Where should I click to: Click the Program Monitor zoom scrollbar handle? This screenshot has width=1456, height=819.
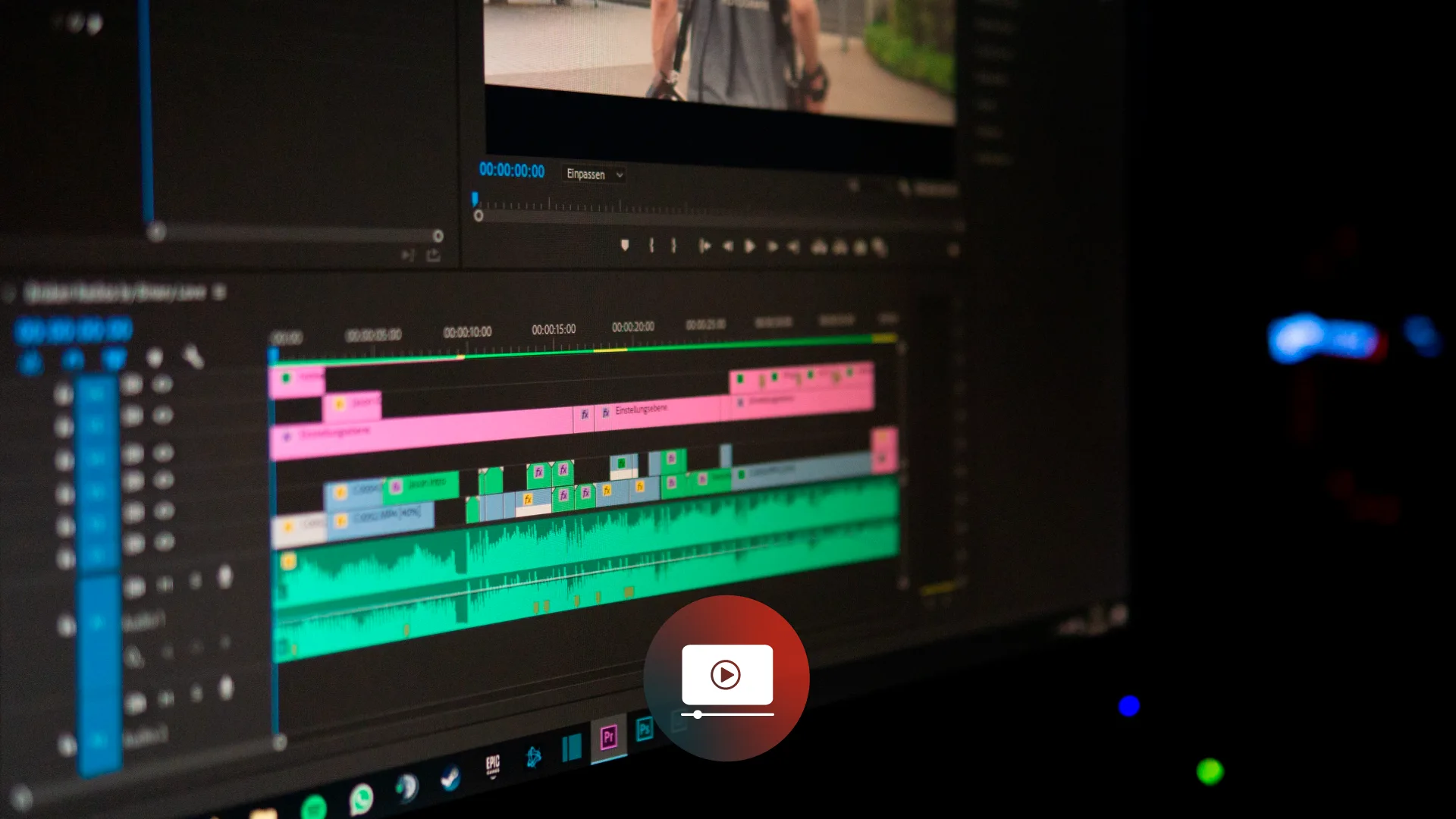coord(479,215)
